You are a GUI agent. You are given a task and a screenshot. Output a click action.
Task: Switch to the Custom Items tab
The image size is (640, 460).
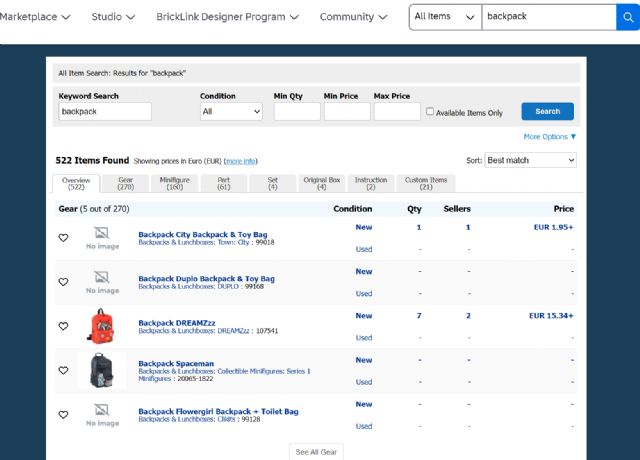click(426, 183)
